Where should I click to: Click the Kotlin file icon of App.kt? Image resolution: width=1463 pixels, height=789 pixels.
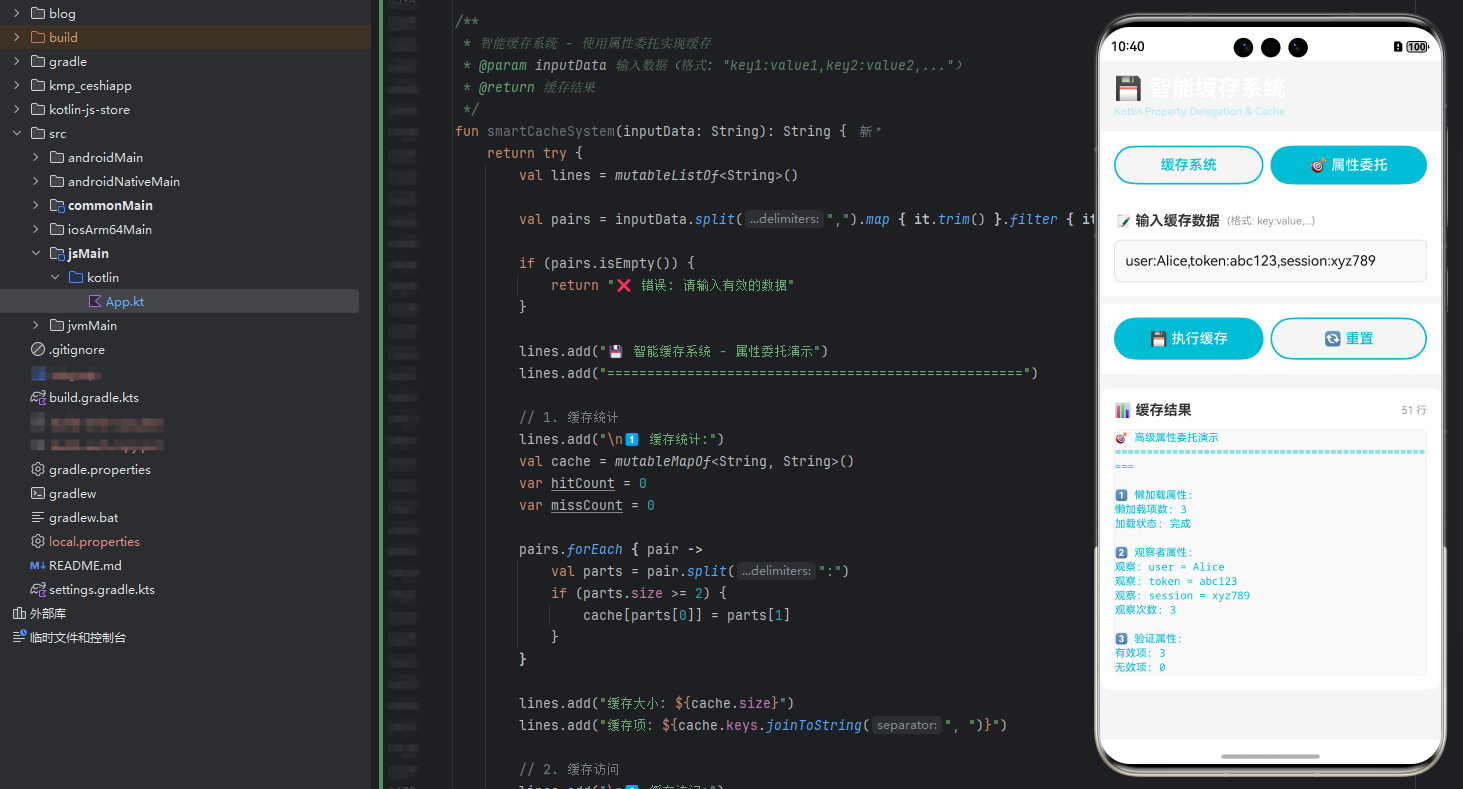tap(95, 302)
